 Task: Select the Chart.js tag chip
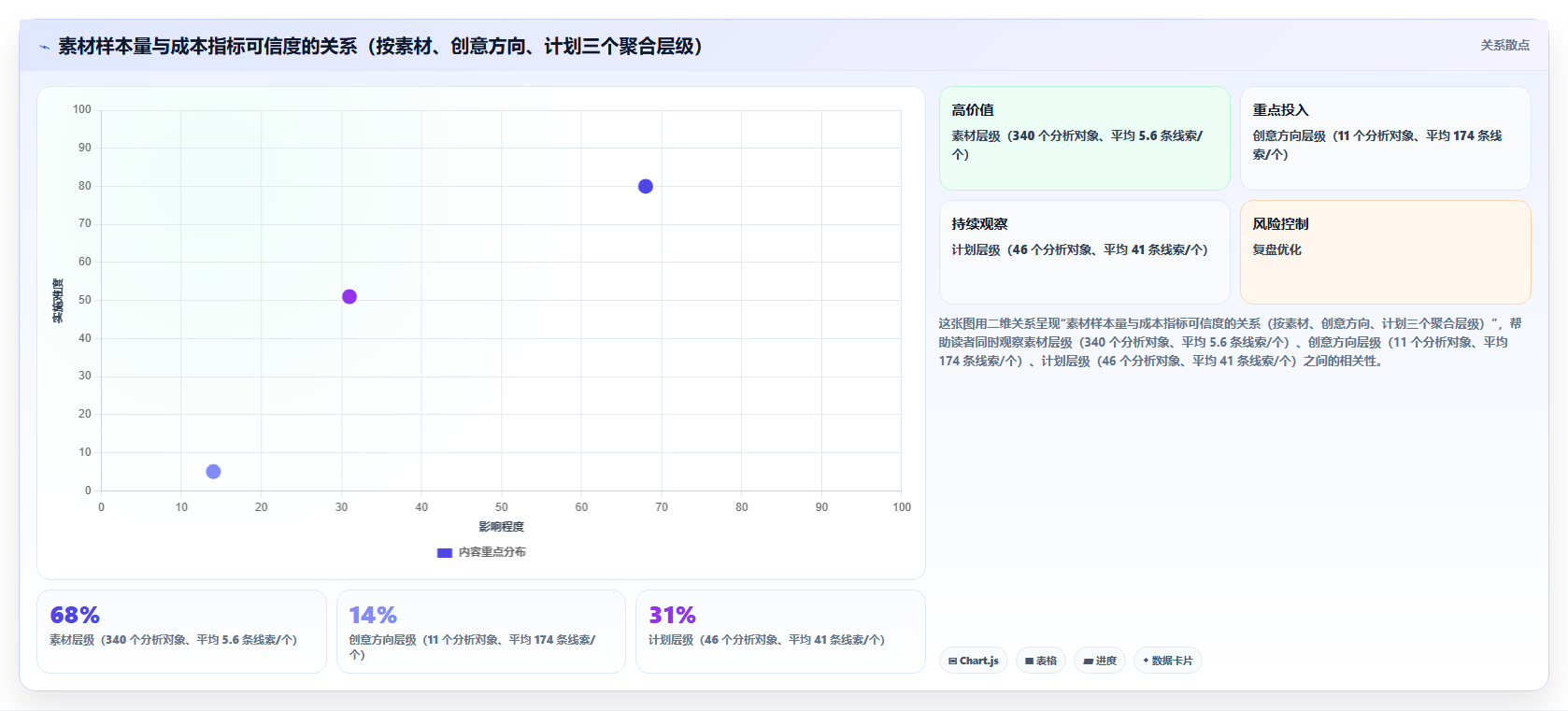tap(974, 661)
